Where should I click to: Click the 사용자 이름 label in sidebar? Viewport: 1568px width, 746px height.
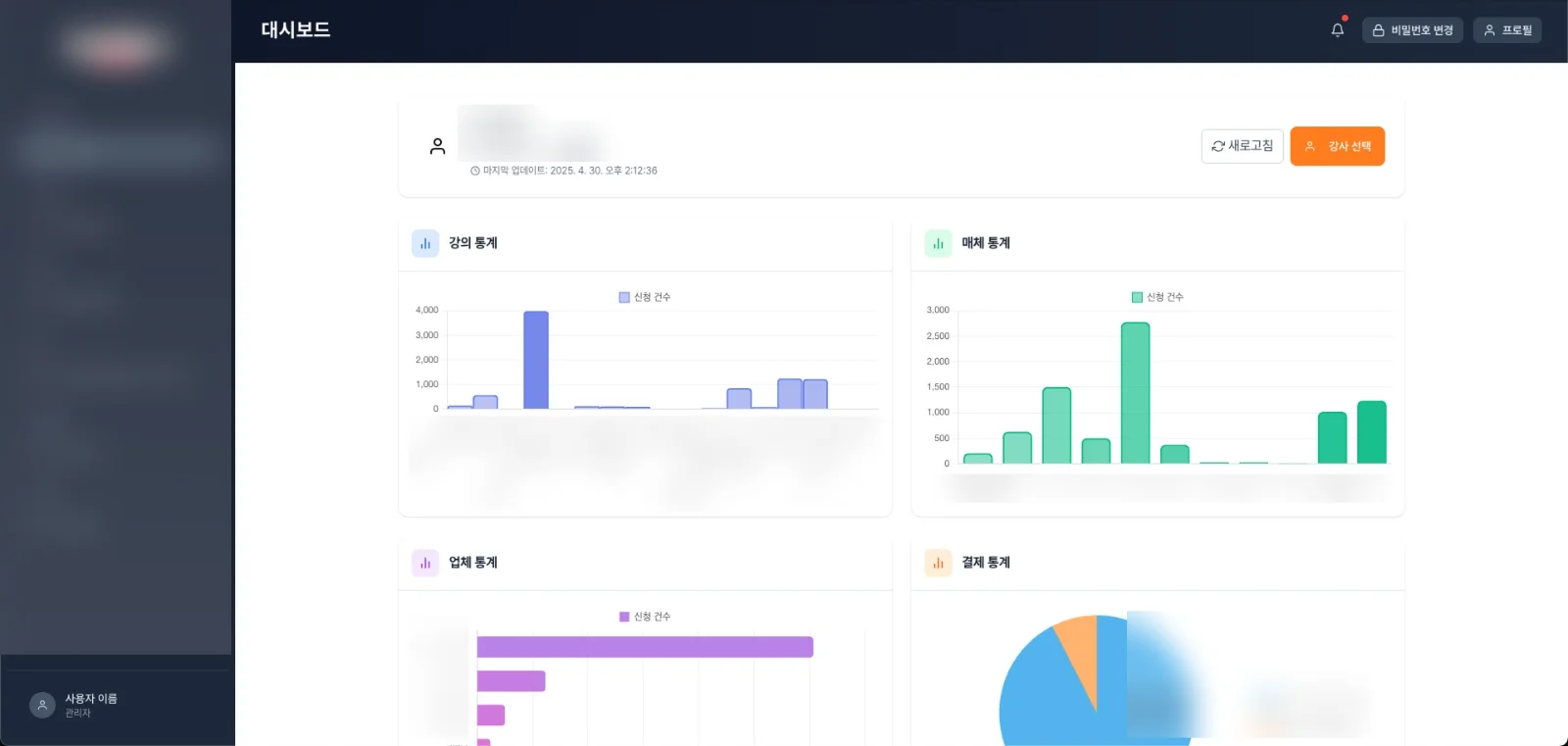(91, 699)
